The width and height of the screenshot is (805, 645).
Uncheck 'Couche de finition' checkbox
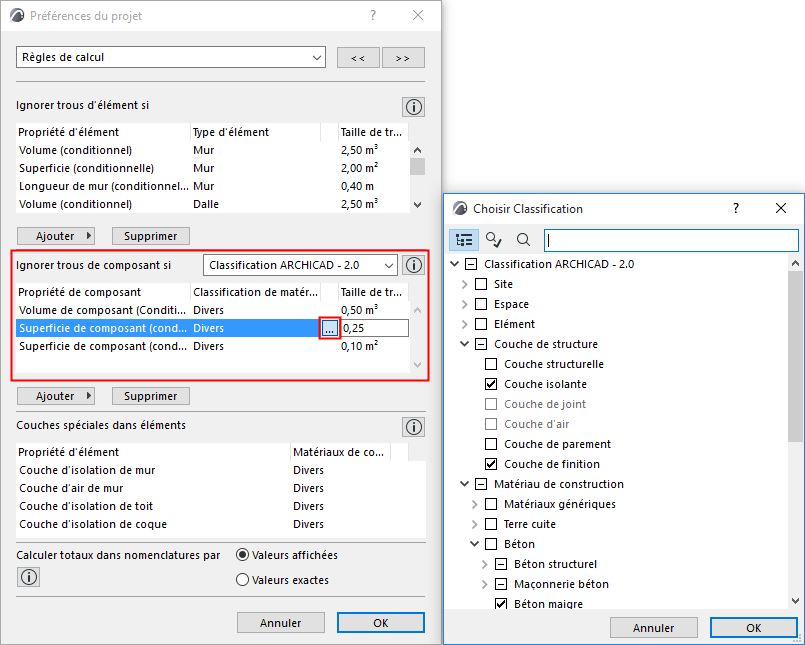click(491, 464)
